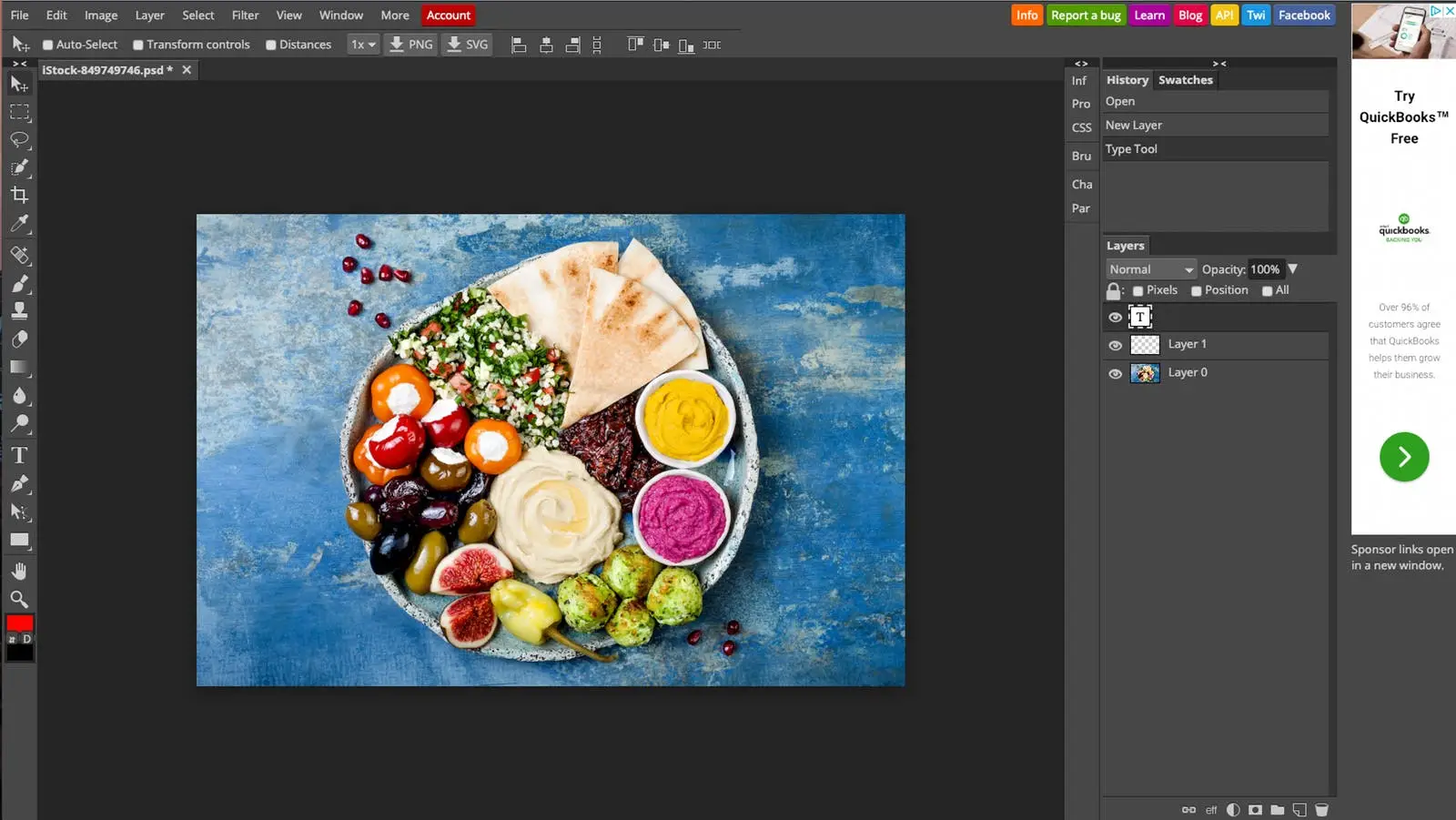Choose the Type tool
The image size is (1456, 820).
tap(20, 454)
